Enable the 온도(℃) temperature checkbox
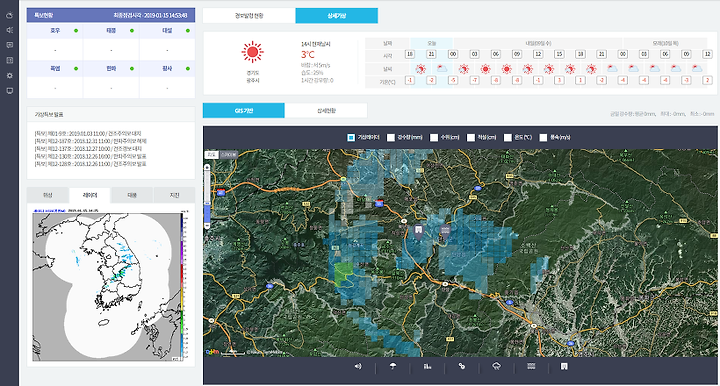The width and height of the screenshot is (720, 386). click(x=507, y=137)
